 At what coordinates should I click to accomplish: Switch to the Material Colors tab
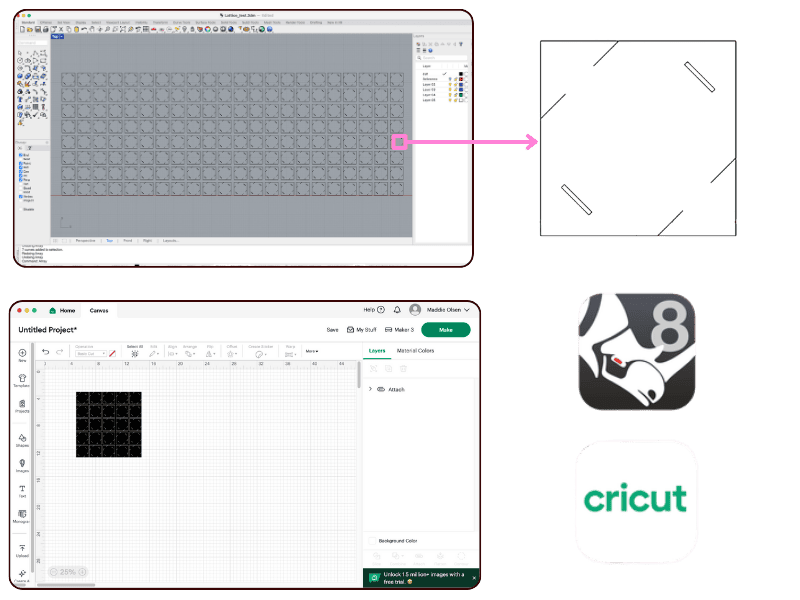(x=415, y=351)
